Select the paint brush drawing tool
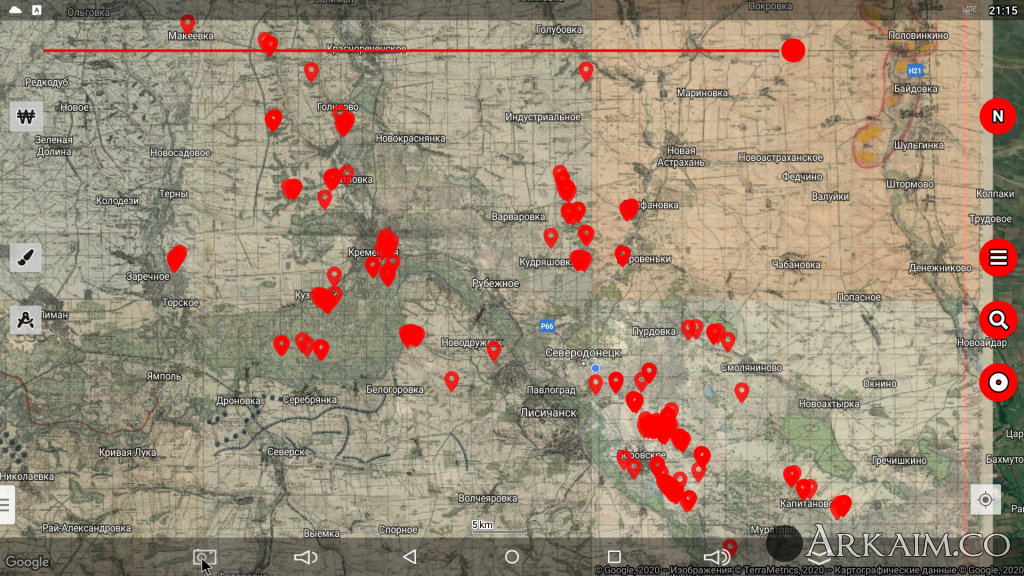 26,258
